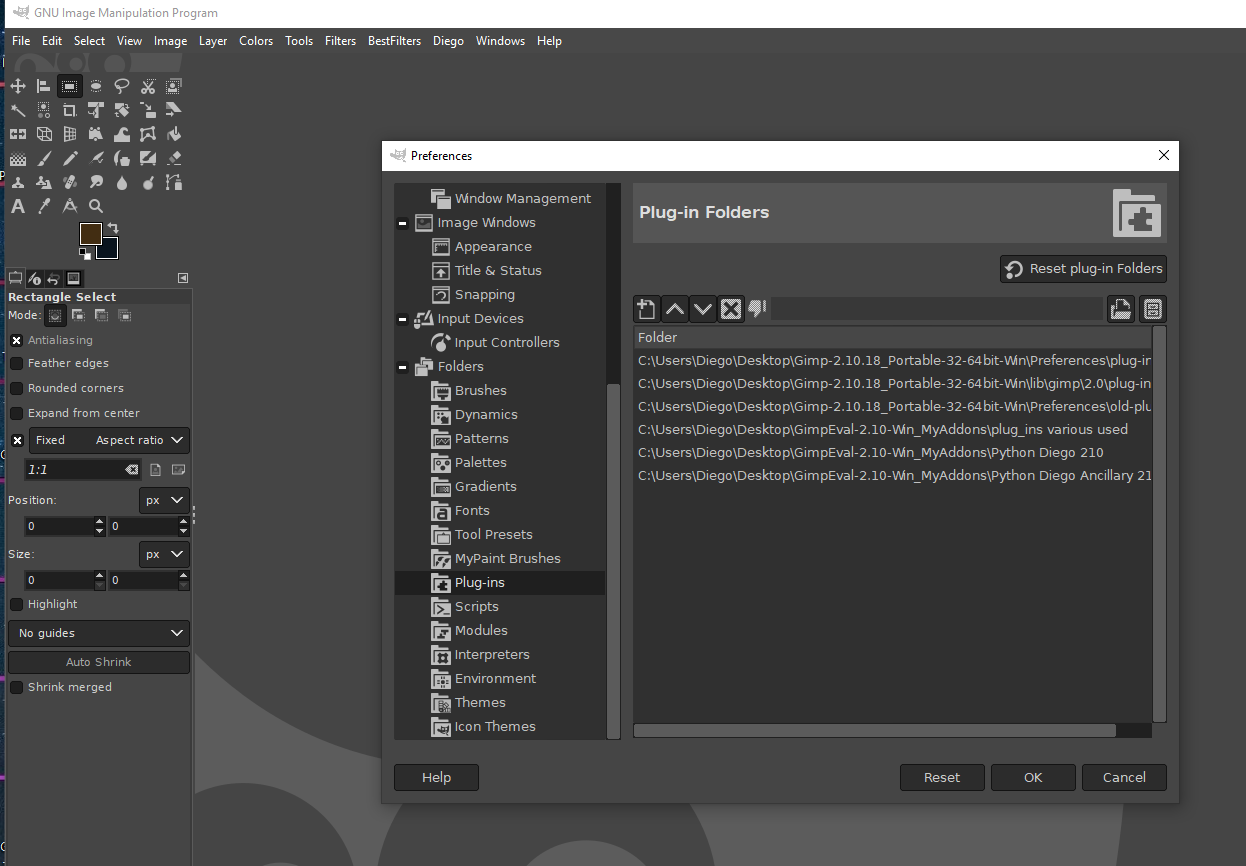Collapse the Image Windows tree node
The height and width of the screenshot is (866, 1246).
(x=402, y=223)
